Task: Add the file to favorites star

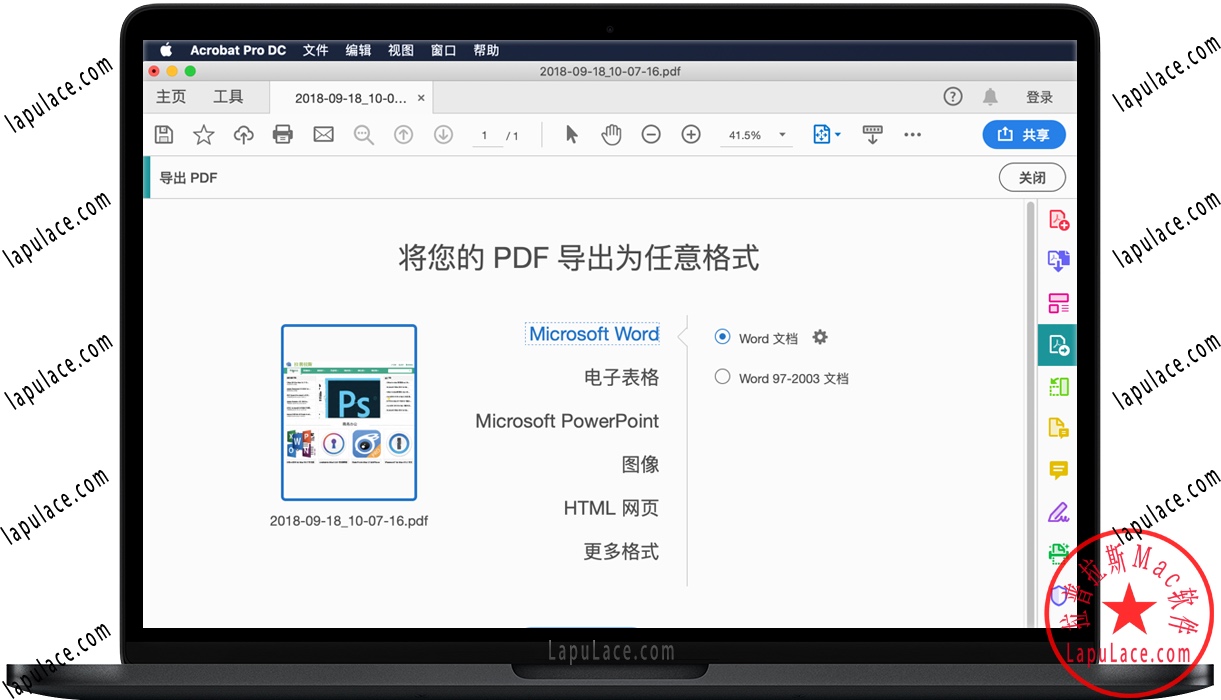Action: click(203, 134)
